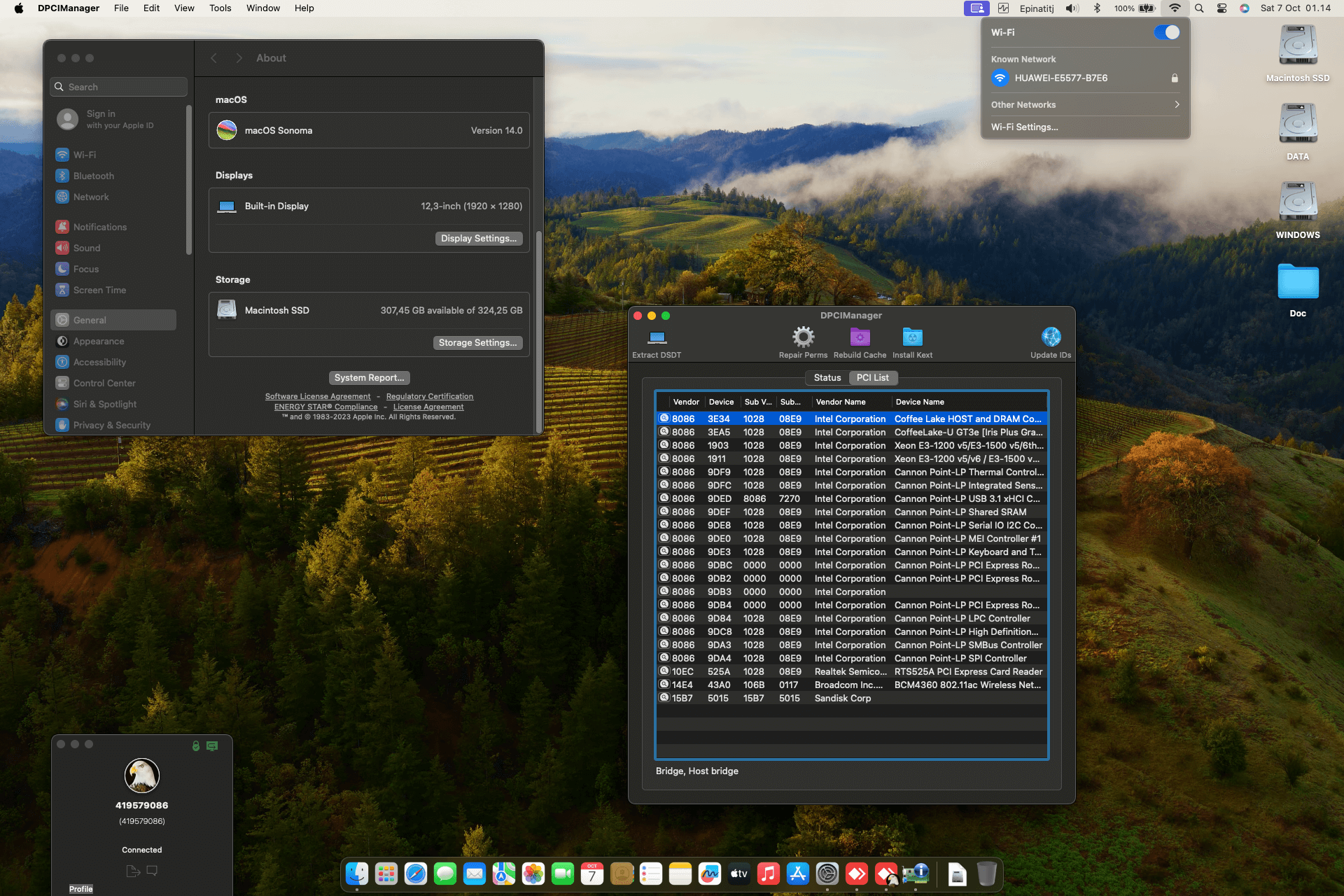Click the Update IDs globe icon
Screen dimensions: 1344x896
point(1051,337)
